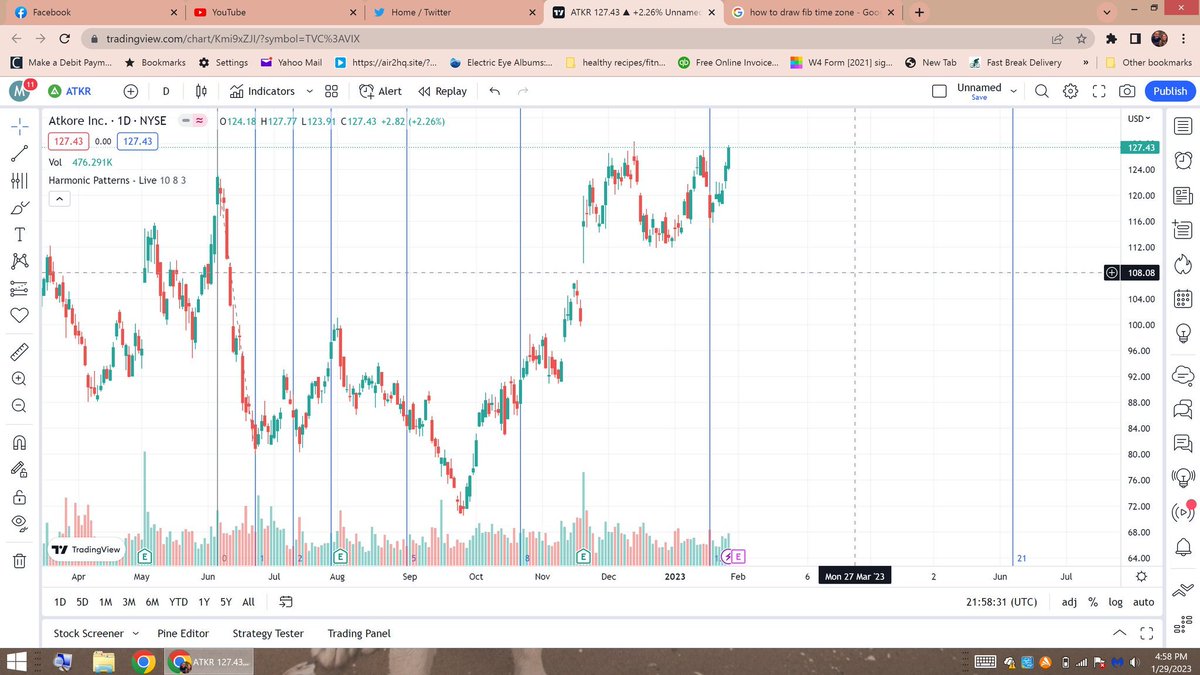The height and width of the screenshot is (675, 1200).
Task: Select the text annotation tool
Action: pyautogui.click(x=19, y=235)
